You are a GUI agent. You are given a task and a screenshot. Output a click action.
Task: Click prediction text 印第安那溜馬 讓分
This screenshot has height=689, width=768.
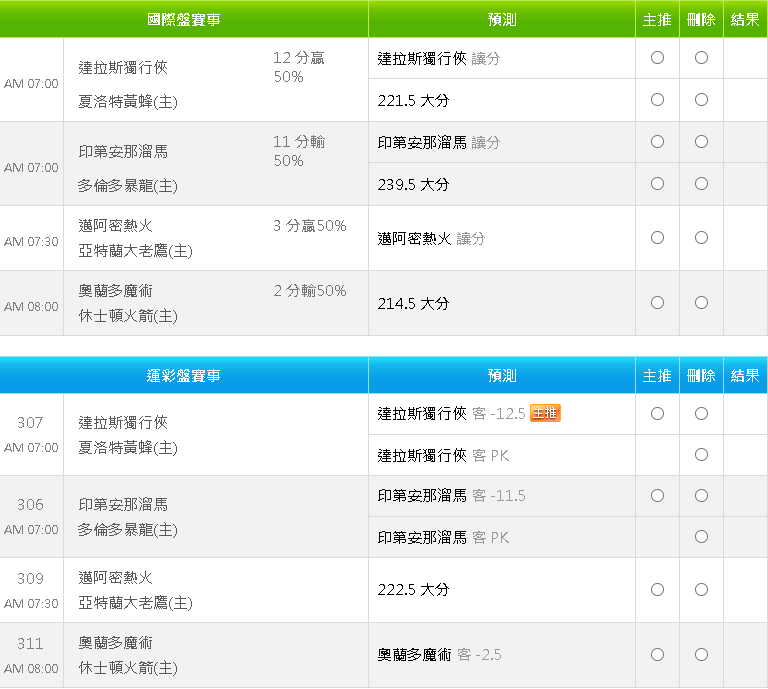(438, 143)
